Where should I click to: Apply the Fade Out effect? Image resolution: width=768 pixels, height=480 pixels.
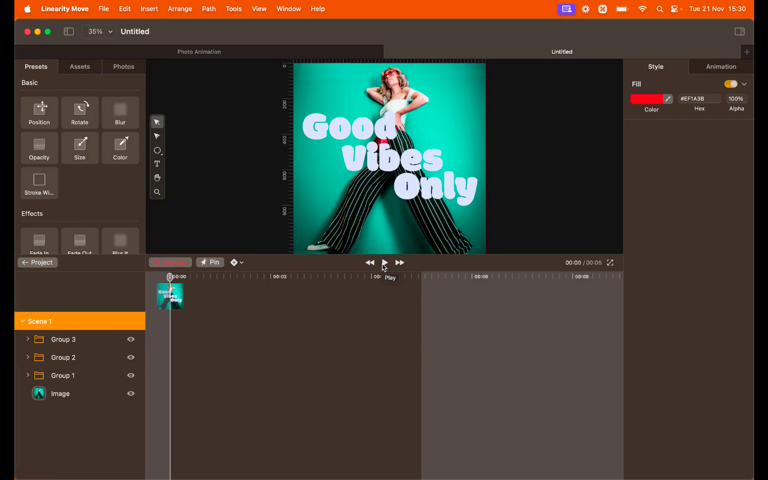click(x=80, y=241)
